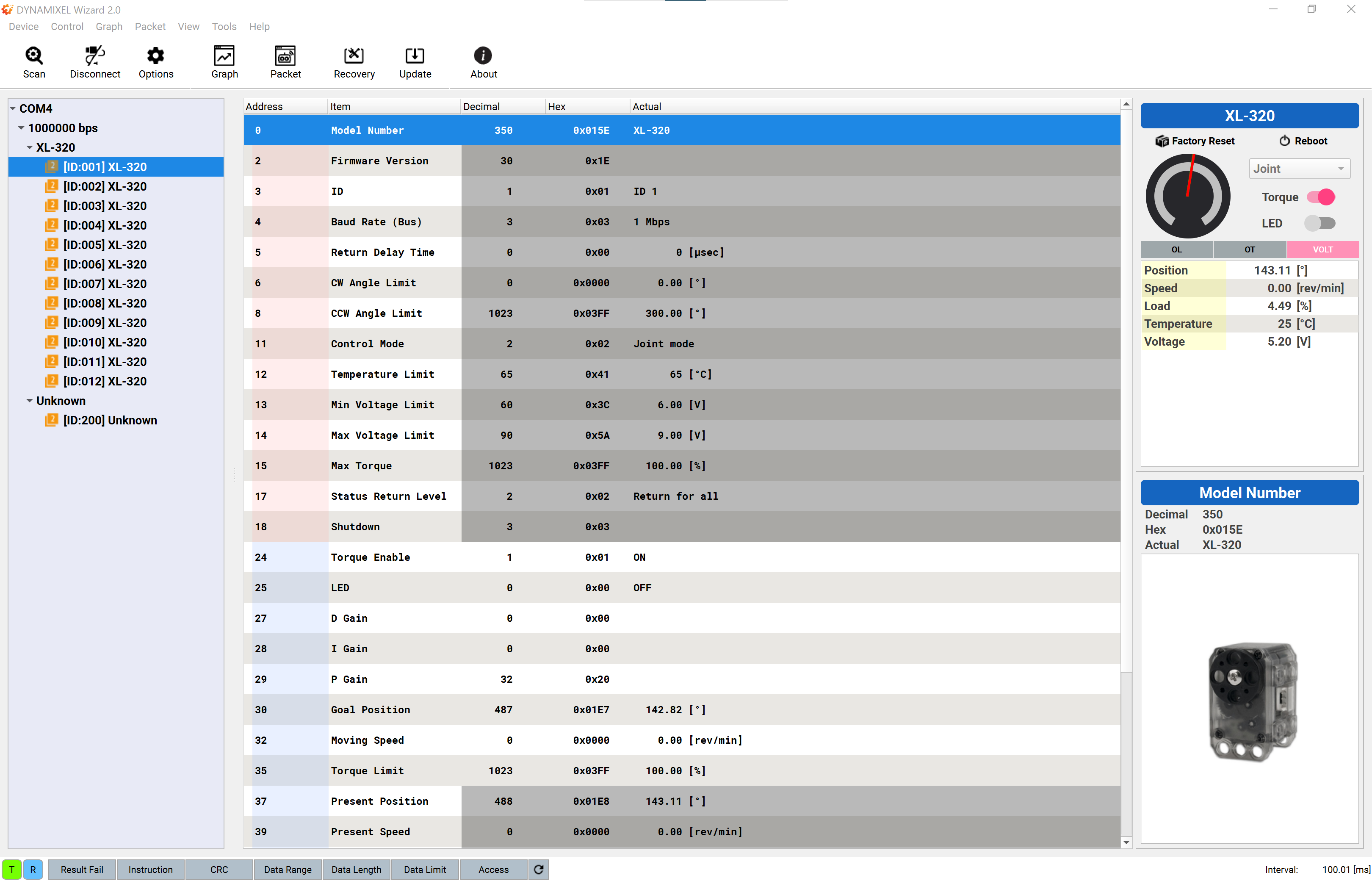Screen dimensions: 1372x881
Task: Select device ID:009 XL-320 icon
Action: point(51,322)
